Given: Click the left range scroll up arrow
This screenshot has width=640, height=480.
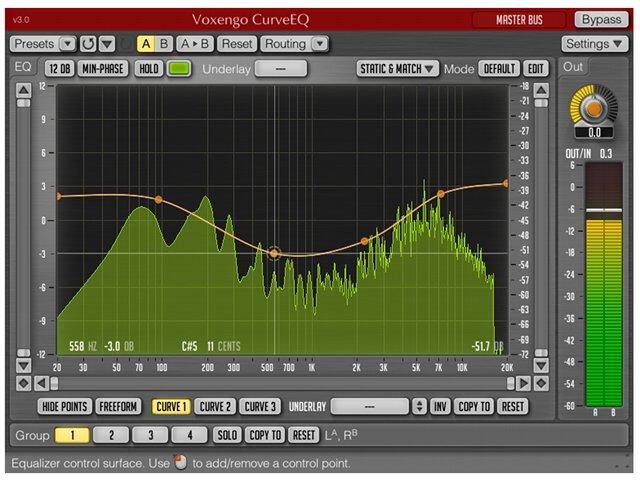Looking at the screenshot, I should [24, 90].
